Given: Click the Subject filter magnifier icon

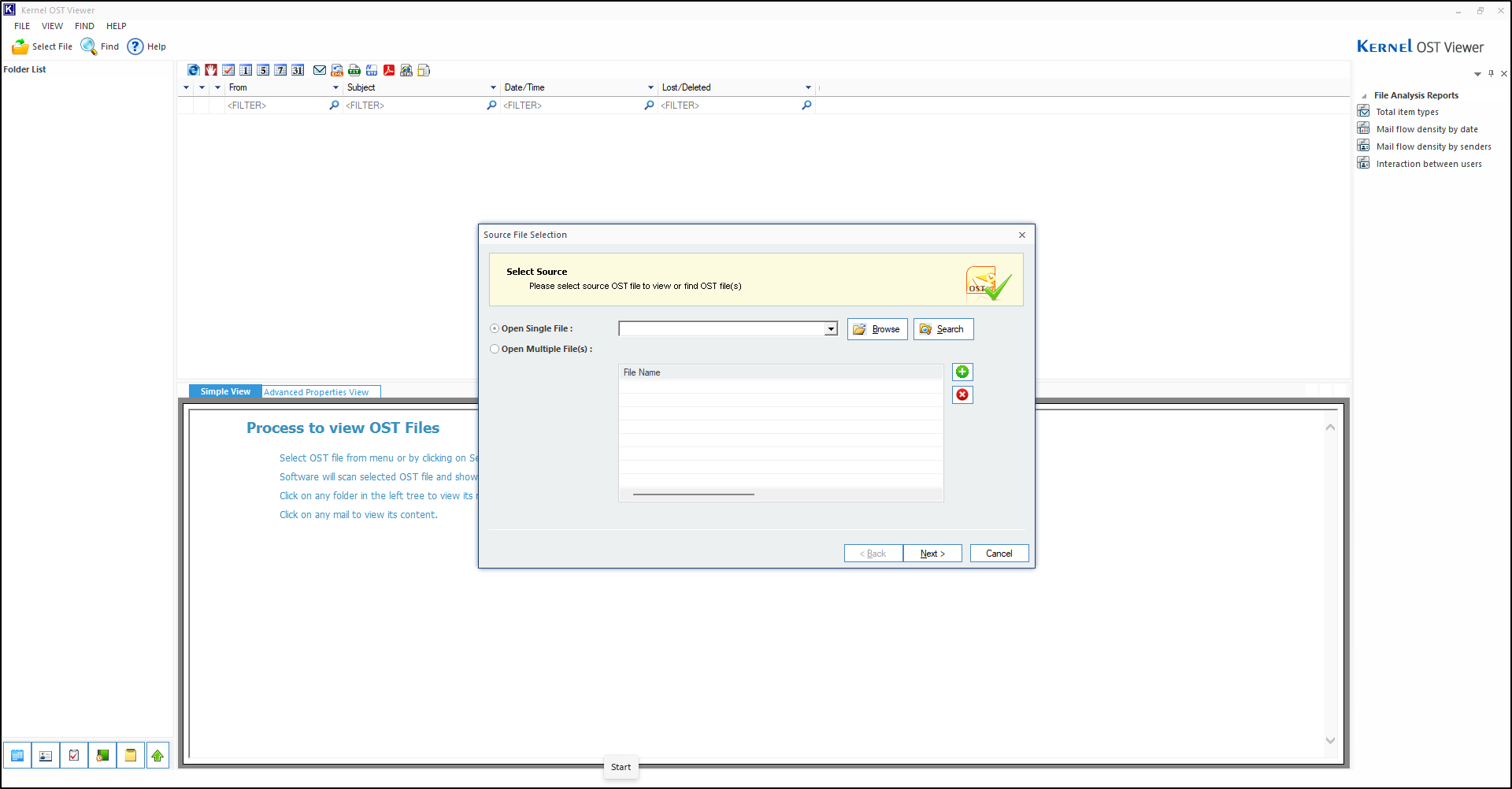Looking at the screenshot, I should pos(491,105).
